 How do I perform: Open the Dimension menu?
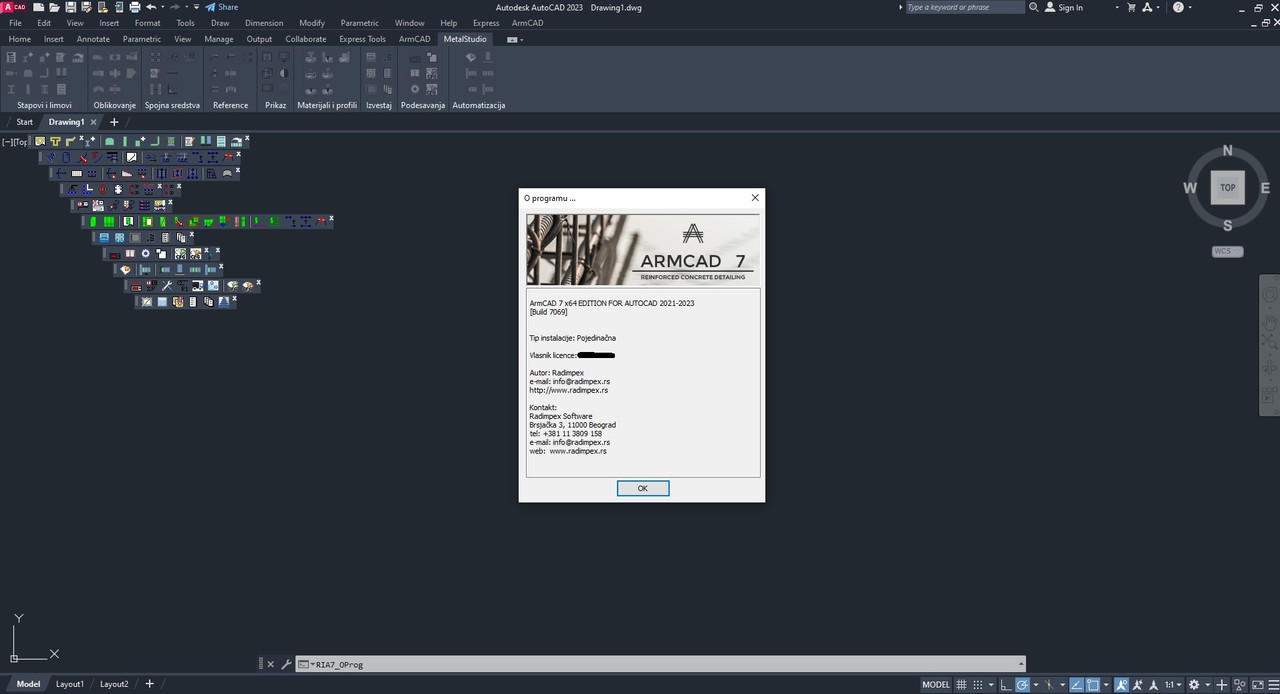pos(264,23)
